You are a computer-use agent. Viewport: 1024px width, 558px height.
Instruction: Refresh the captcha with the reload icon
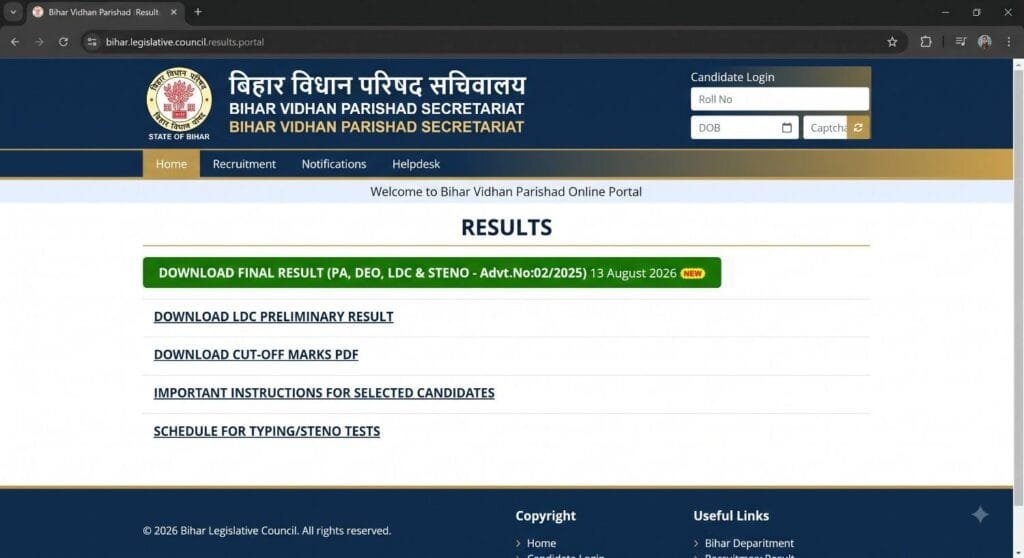858,128
